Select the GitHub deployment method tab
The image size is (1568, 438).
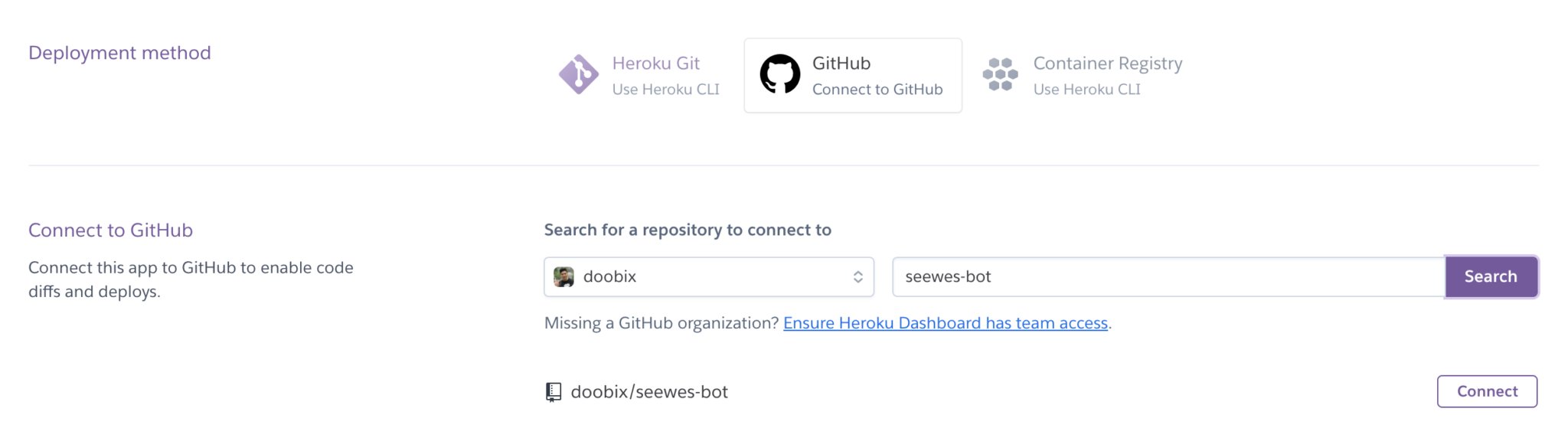coord(853,76)
